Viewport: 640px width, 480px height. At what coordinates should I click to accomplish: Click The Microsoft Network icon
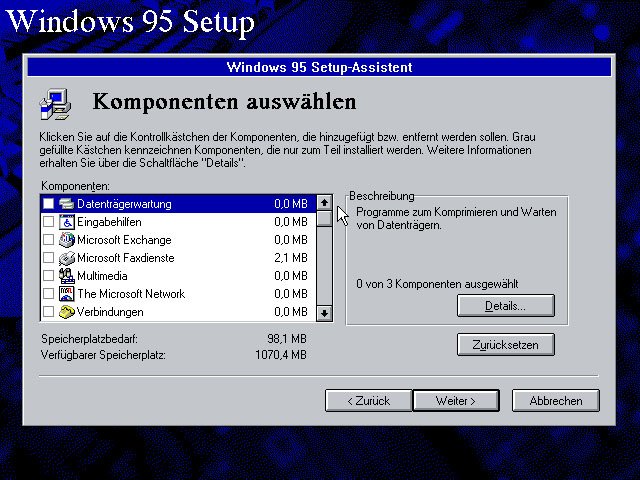pos(67,294)
